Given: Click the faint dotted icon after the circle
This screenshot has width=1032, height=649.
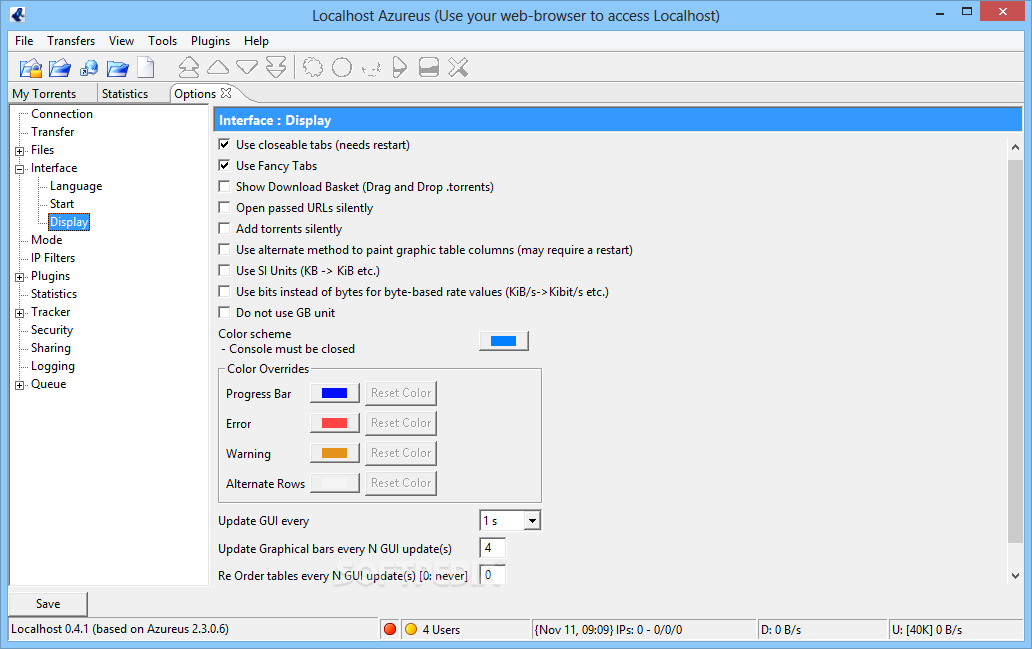Looking at the screenshot, I should click(x=371, y=68).
